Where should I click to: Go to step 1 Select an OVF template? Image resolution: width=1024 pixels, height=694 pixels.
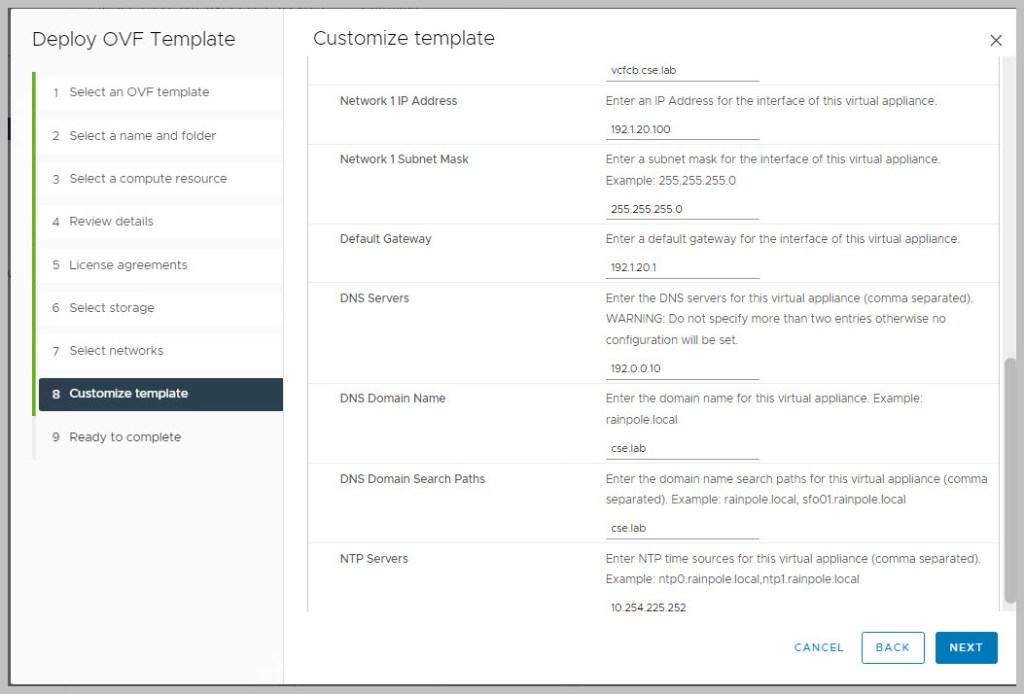[139, 92]
